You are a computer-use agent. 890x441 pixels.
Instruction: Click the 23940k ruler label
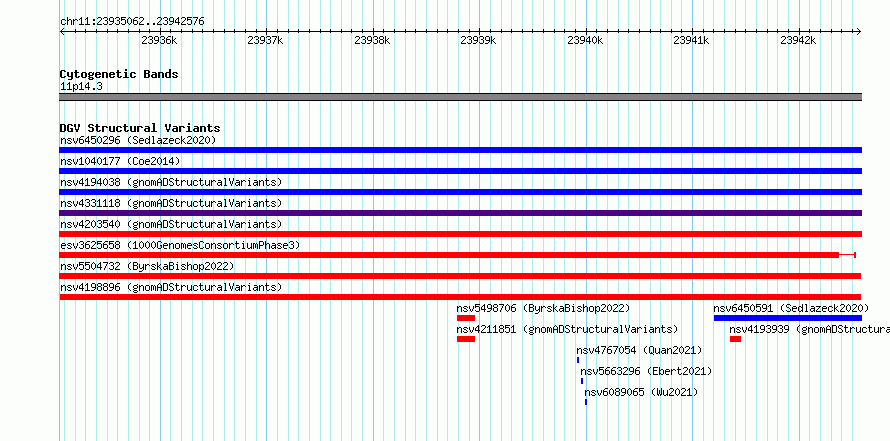[586, 40]
